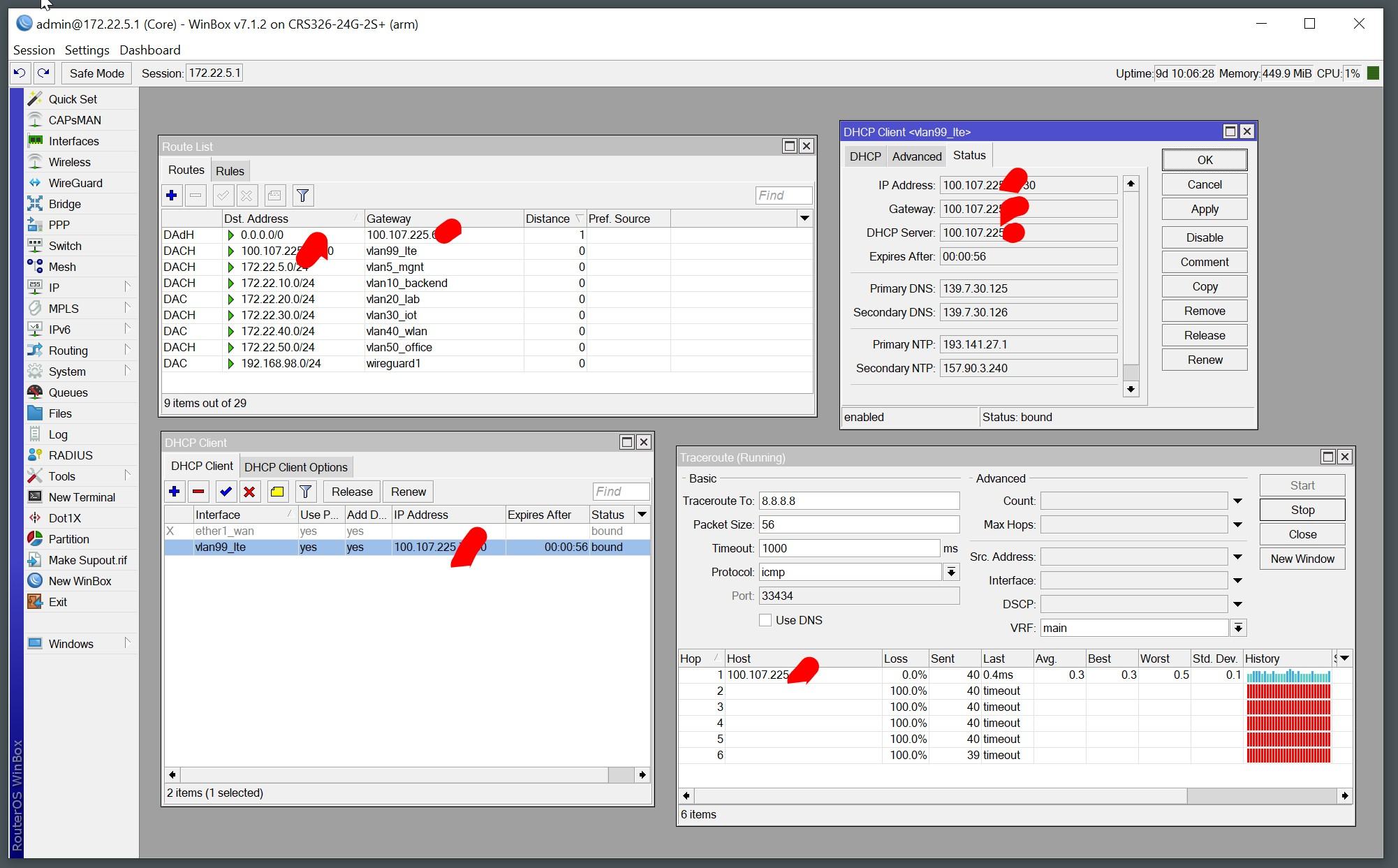
Task: Click Release in the DHCP Client list toolbar
Action: tap(352, 492)
